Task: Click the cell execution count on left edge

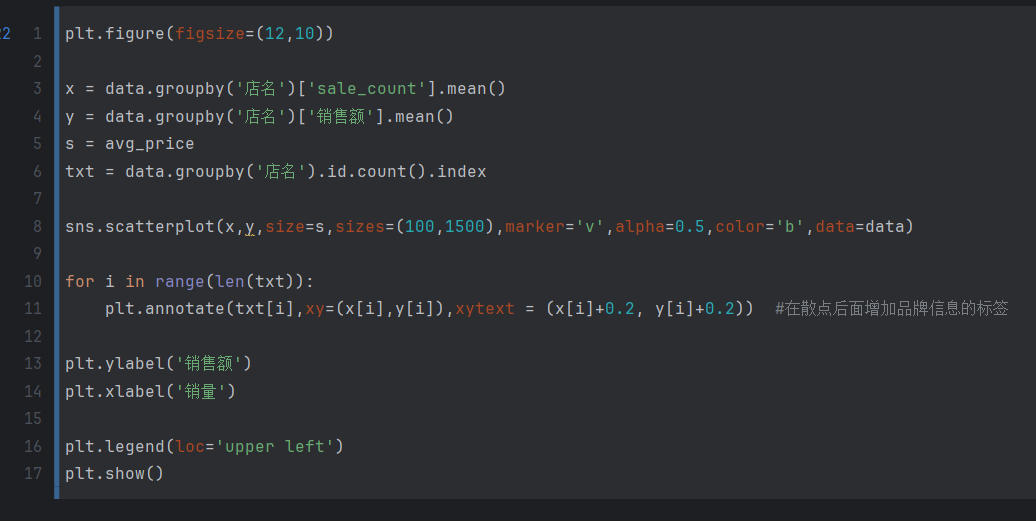Action: pos(5,34)
